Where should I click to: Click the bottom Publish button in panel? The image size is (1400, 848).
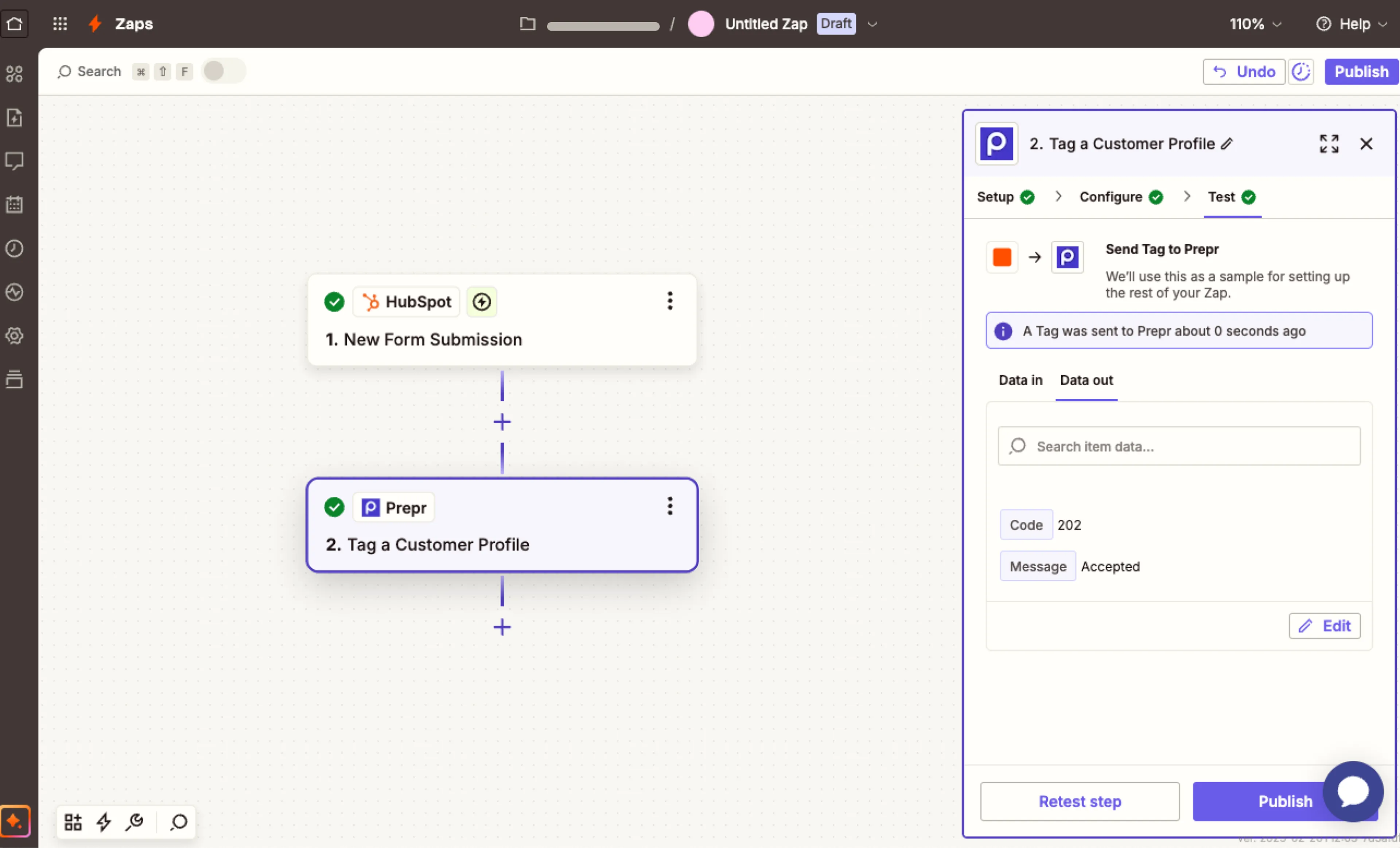[1285, 801]
